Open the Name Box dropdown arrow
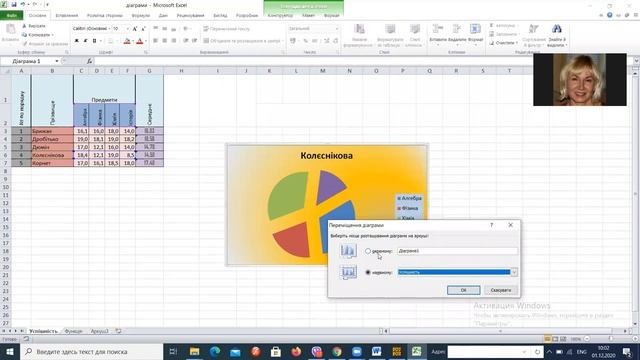The width and height of the screenshot is (640, 360). tap(57, 61)
